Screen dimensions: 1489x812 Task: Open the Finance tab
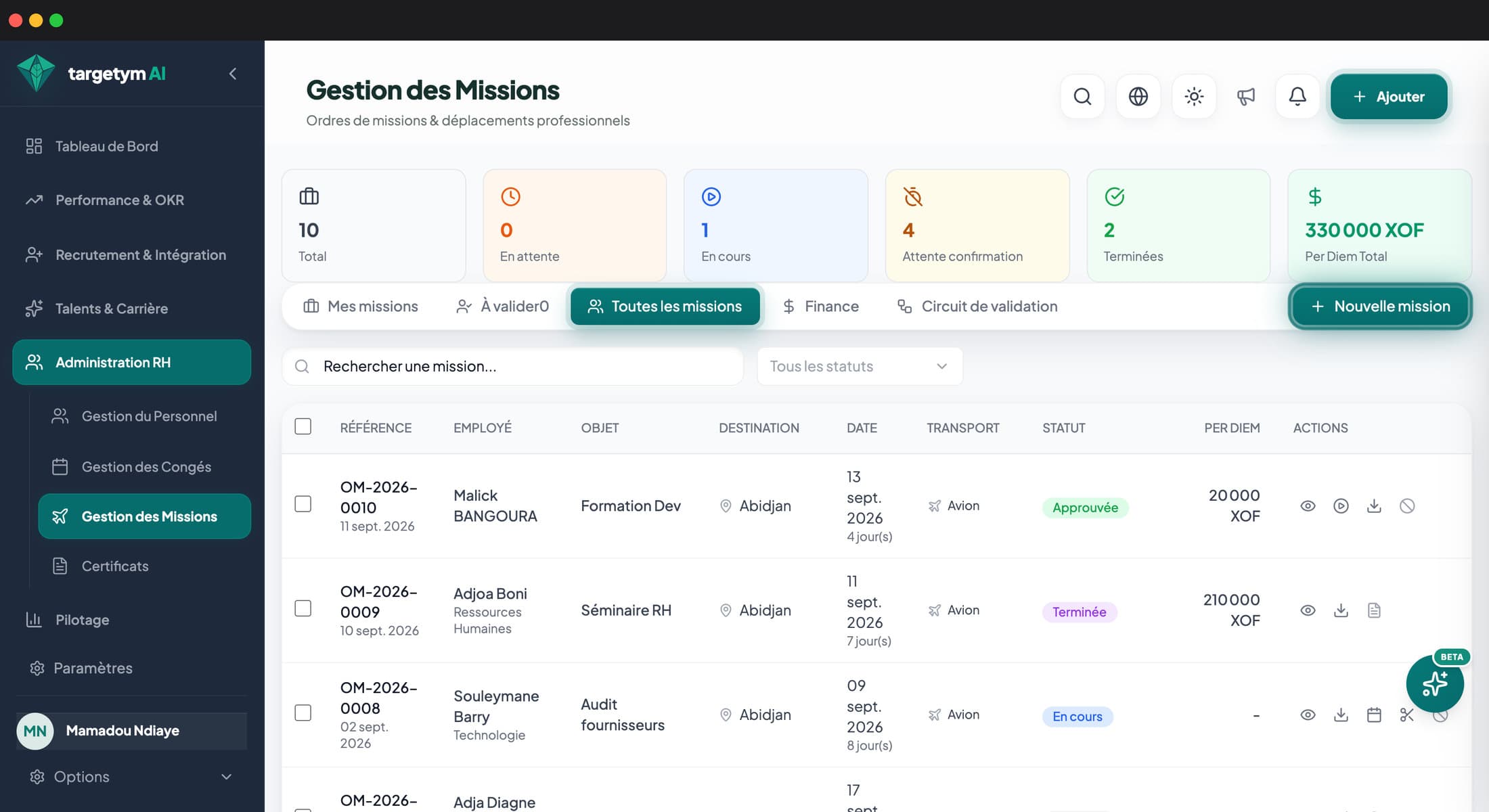pos(820,307)
